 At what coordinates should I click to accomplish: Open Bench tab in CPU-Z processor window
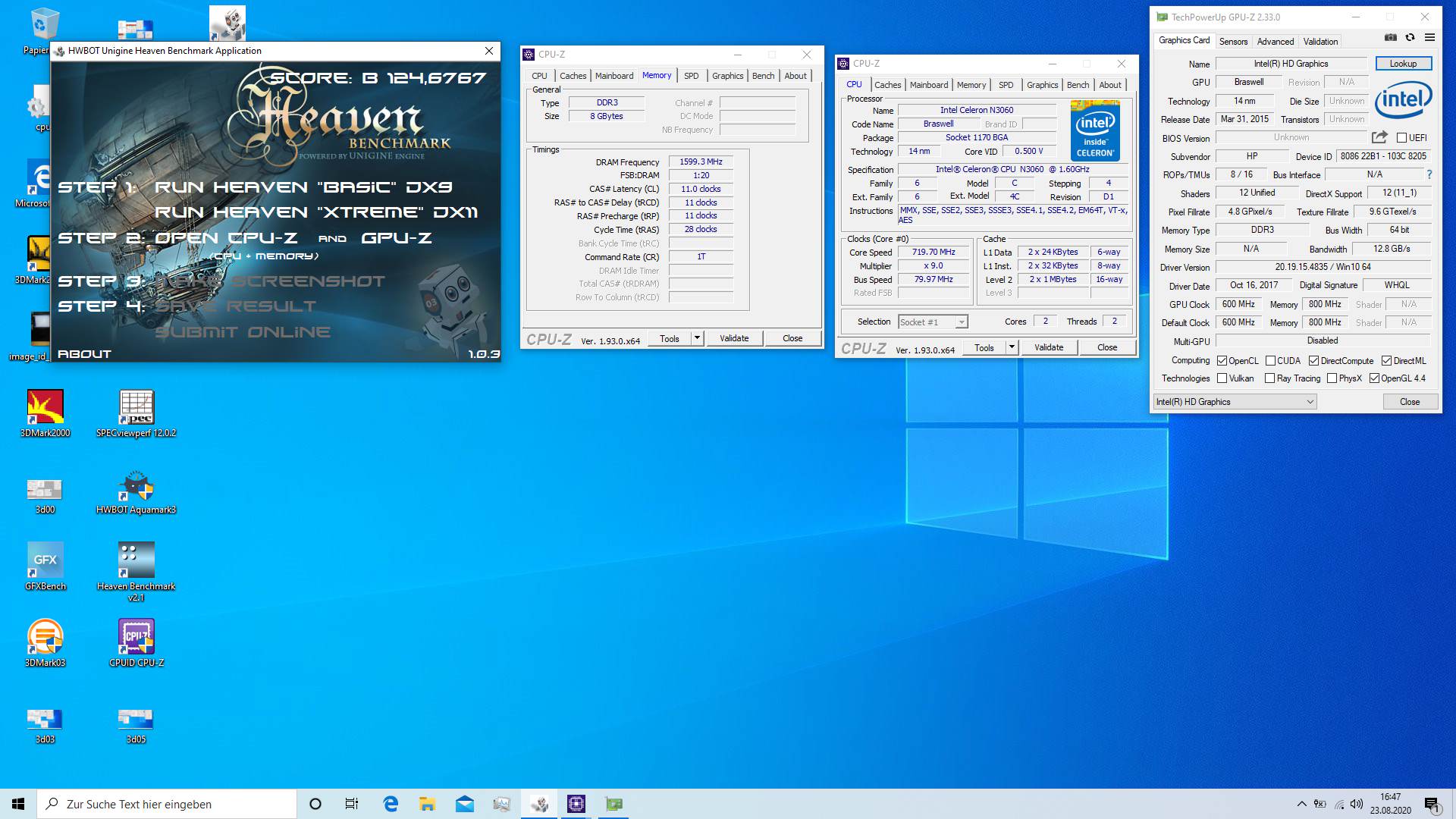pyautogui.click(x=1078, y=85)
